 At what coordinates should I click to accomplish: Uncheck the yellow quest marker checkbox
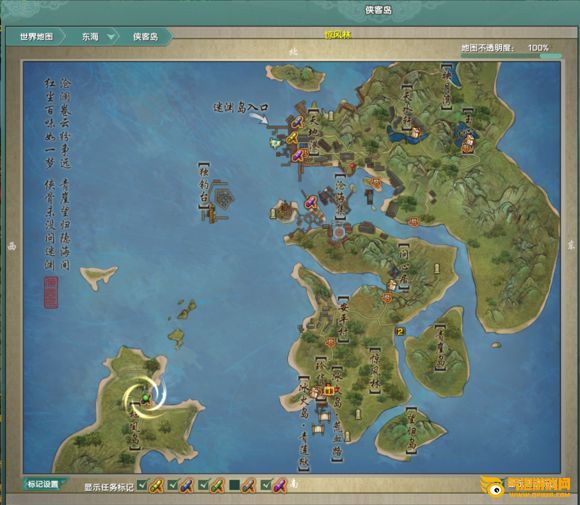pos(142,485)
